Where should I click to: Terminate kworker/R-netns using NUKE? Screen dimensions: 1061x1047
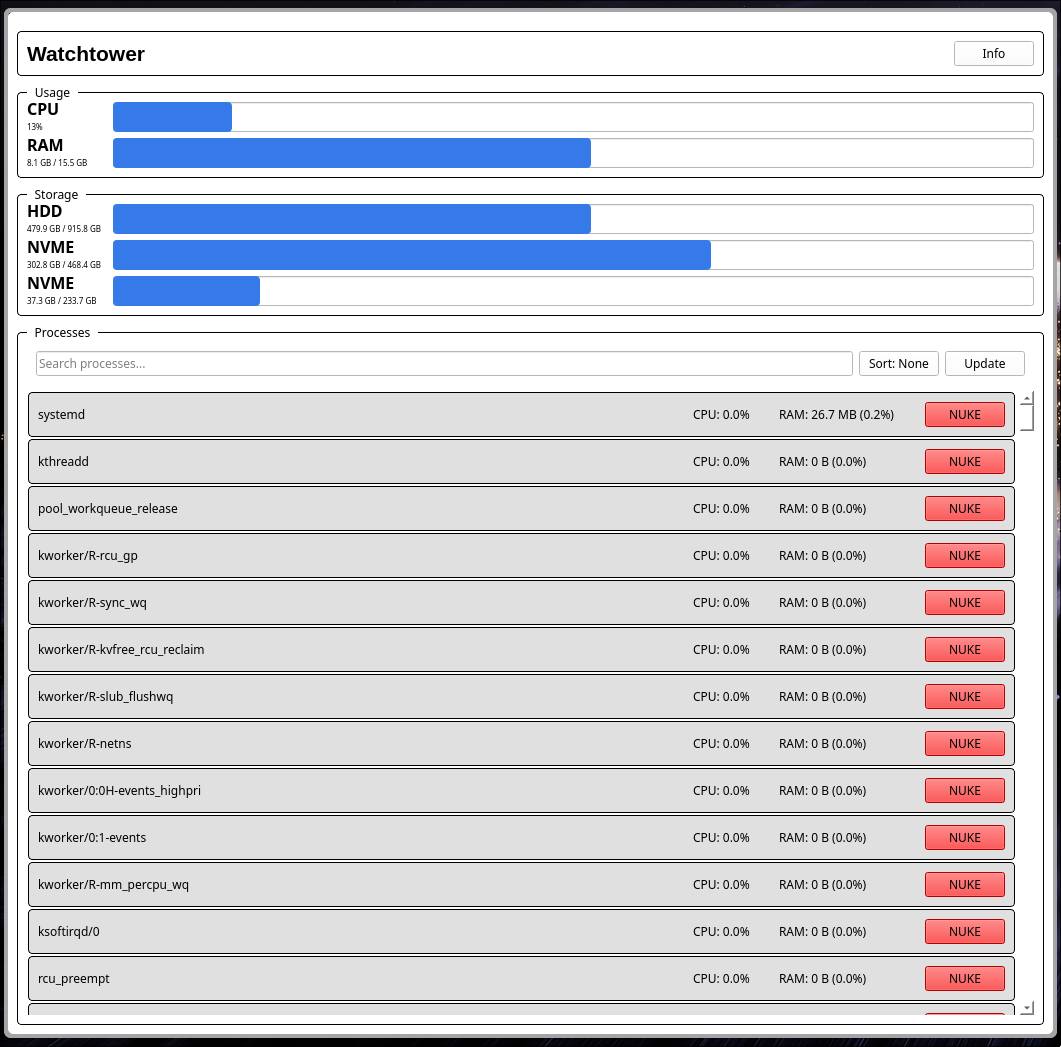tap(964, 743)
